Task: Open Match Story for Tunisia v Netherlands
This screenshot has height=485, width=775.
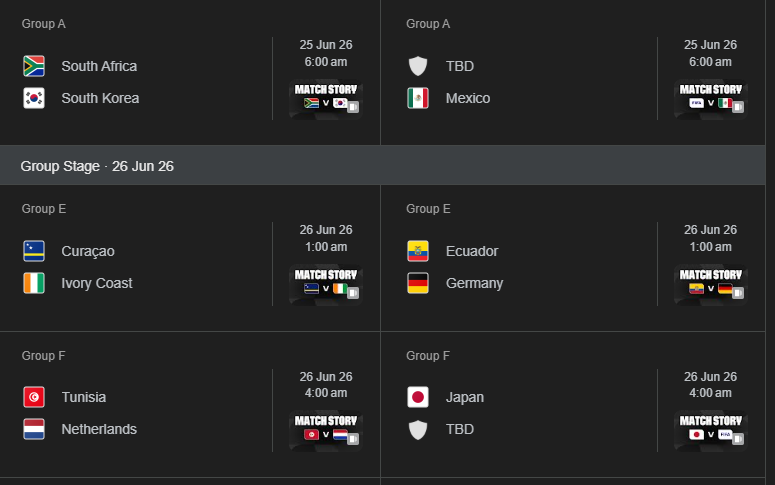Action: point(326,429)
